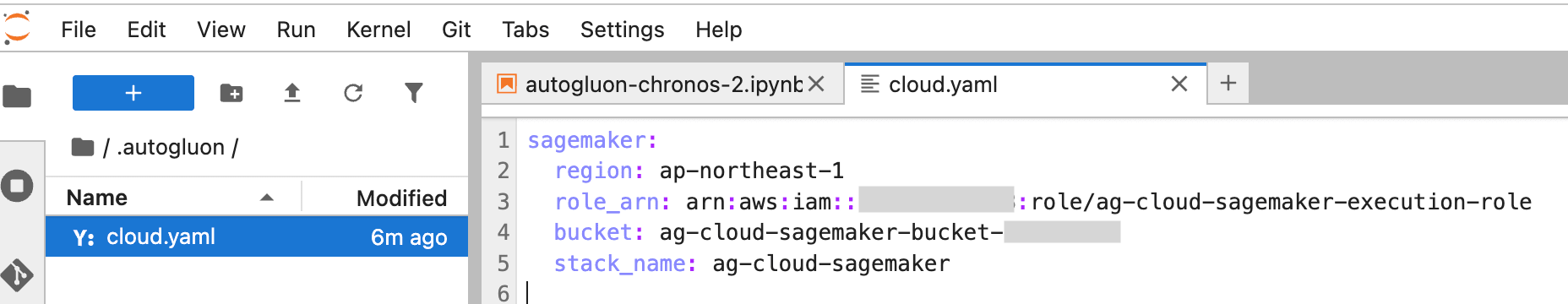Open the file browser sidebar panel

pos(17,96)
